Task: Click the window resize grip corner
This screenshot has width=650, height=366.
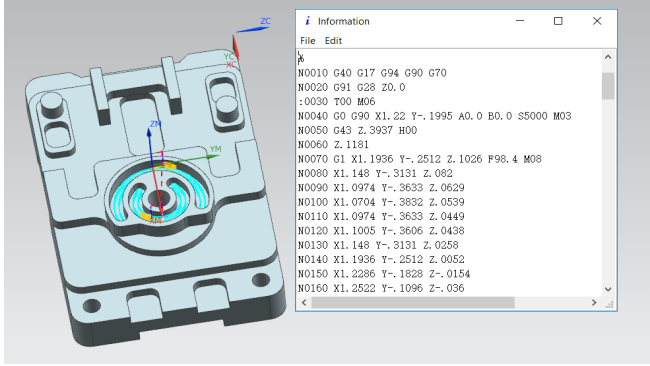Action: (x=609, y=304)
